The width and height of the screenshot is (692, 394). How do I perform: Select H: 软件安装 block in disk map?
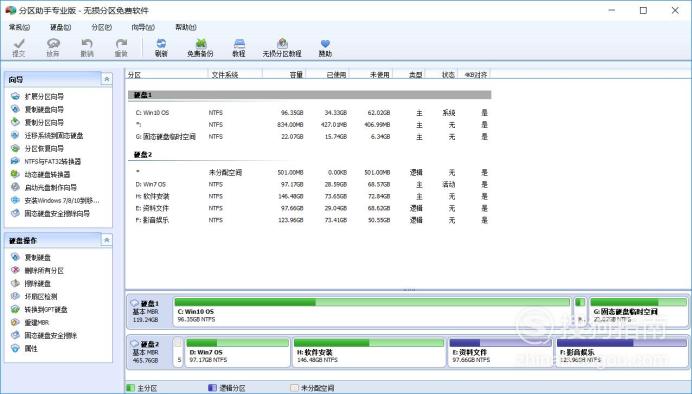point(369,352)
